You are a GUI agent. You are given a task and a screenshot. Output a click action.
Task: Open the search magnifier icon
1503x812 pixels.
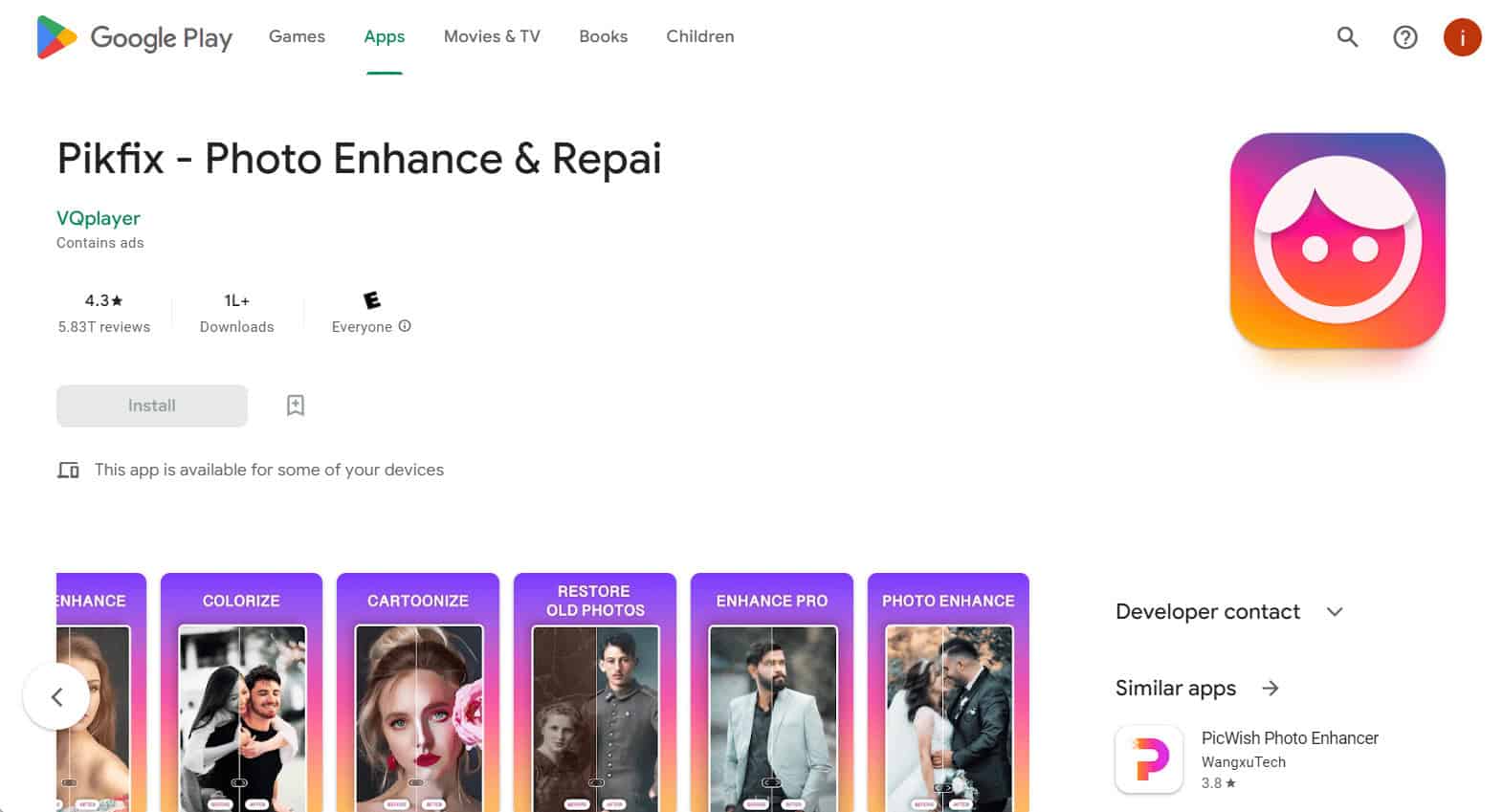pos(1347,37)
